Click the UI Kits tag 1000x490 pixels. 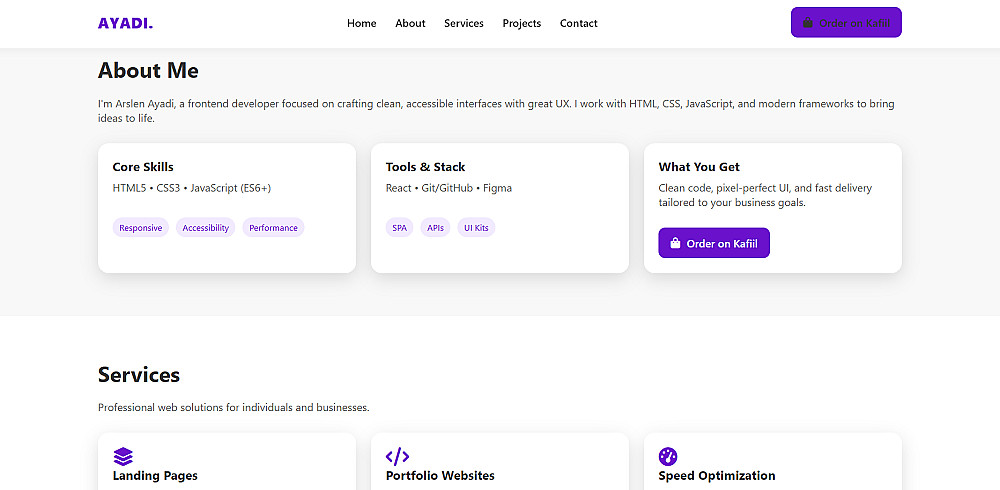tap(476, 228)
